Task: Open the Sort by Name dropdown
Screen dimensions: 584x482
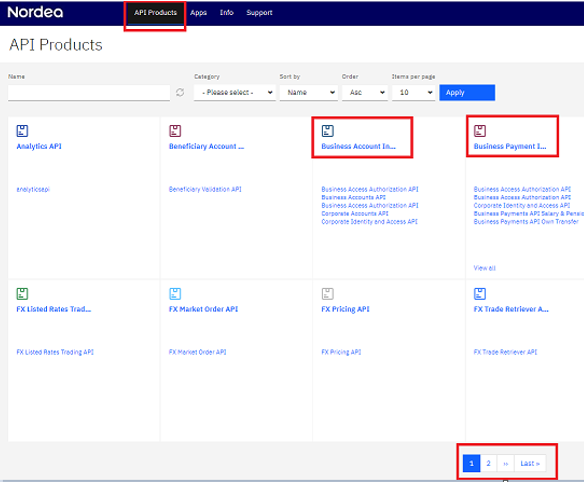Action: [x=309, y=92]
